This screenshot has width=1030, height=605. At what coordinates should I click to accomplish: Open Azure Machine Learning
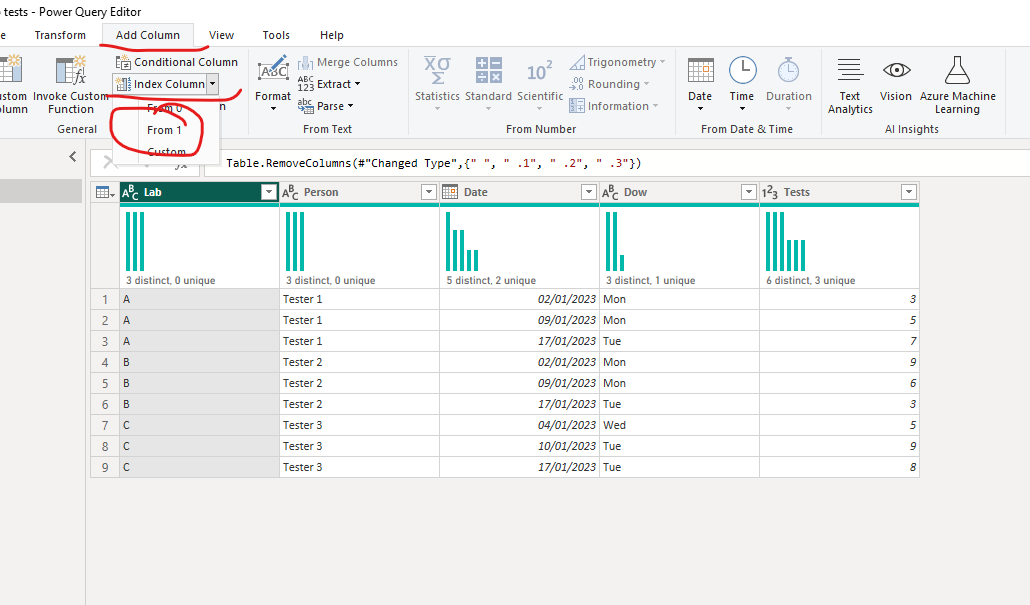[957, 85]
